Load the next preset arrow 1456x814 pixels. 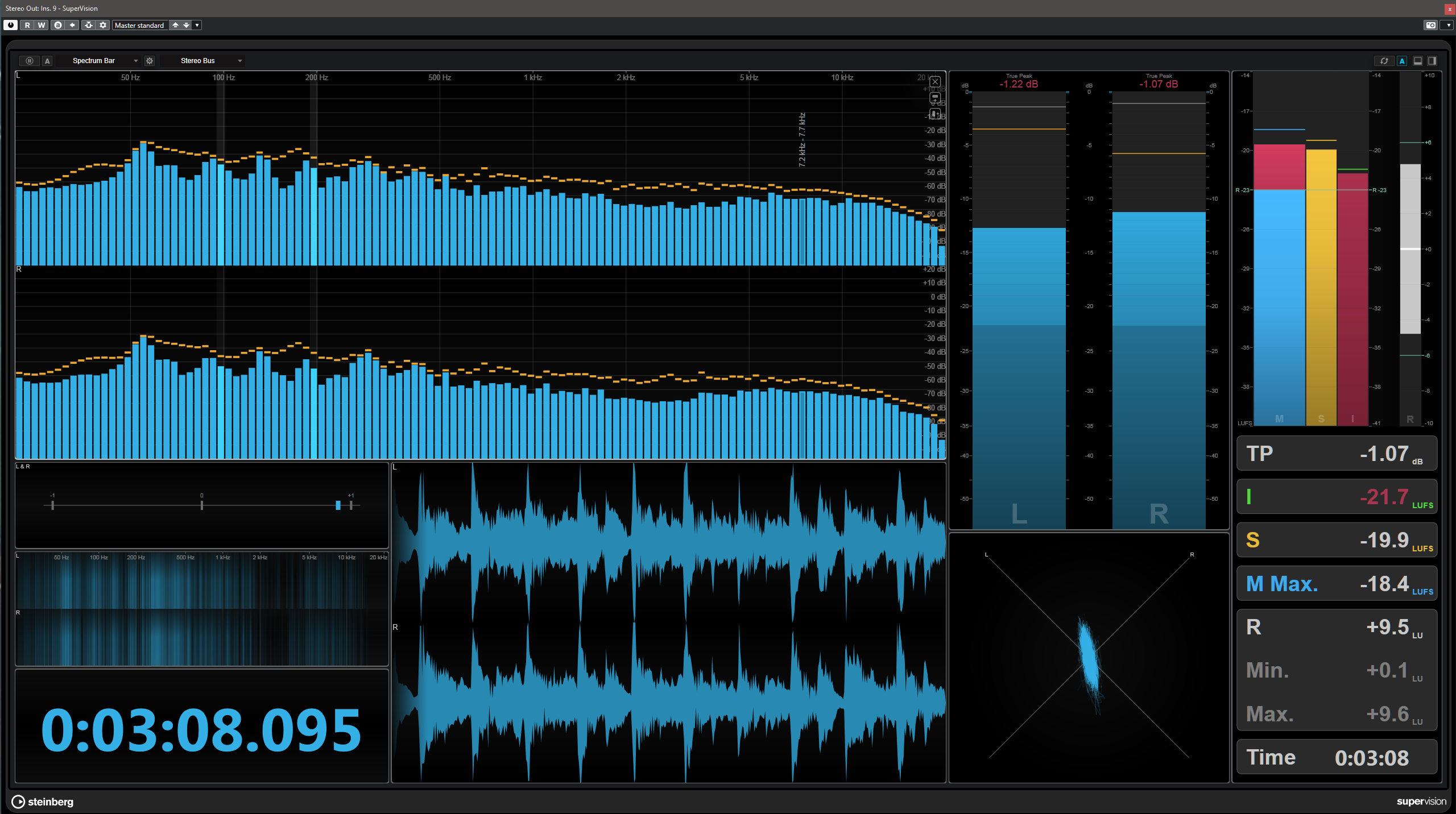186,25
